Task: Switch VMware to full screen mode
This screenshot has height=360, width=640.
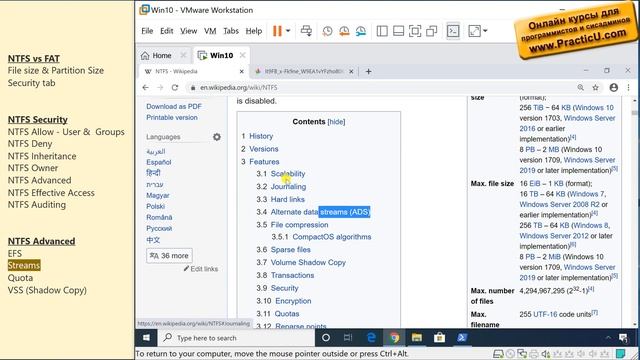Action: [x=415, y=31]
